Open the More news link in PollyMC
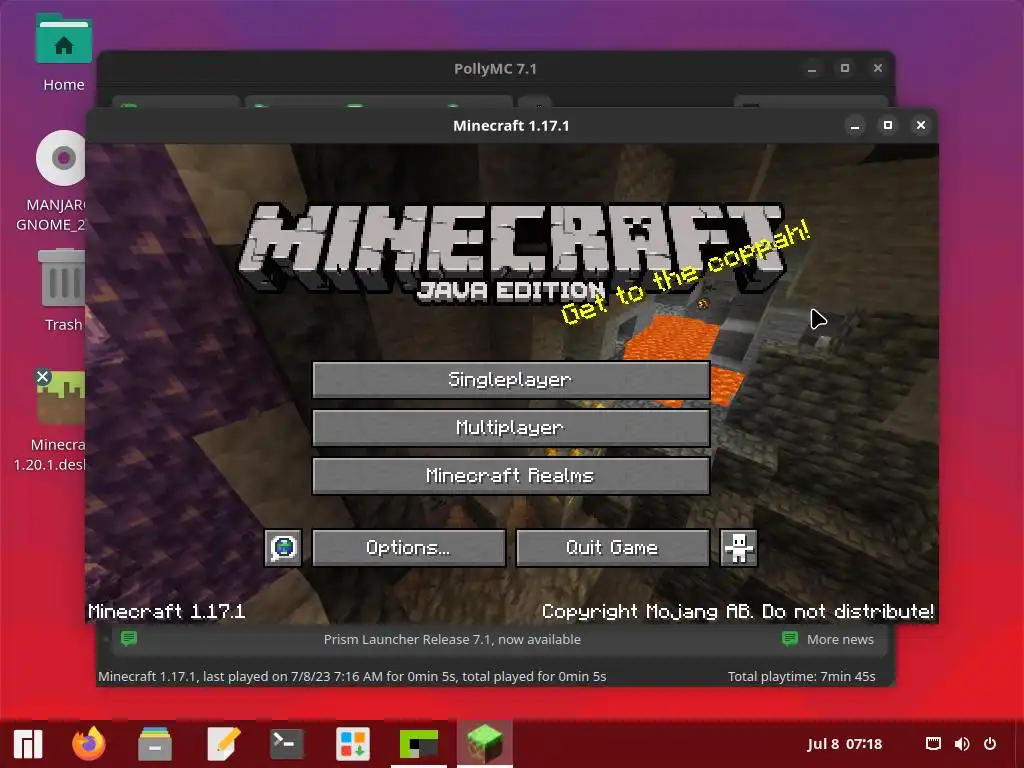The width and height of the screenshot is (1024, 768). pyautogui.click(x=840, y=639)
